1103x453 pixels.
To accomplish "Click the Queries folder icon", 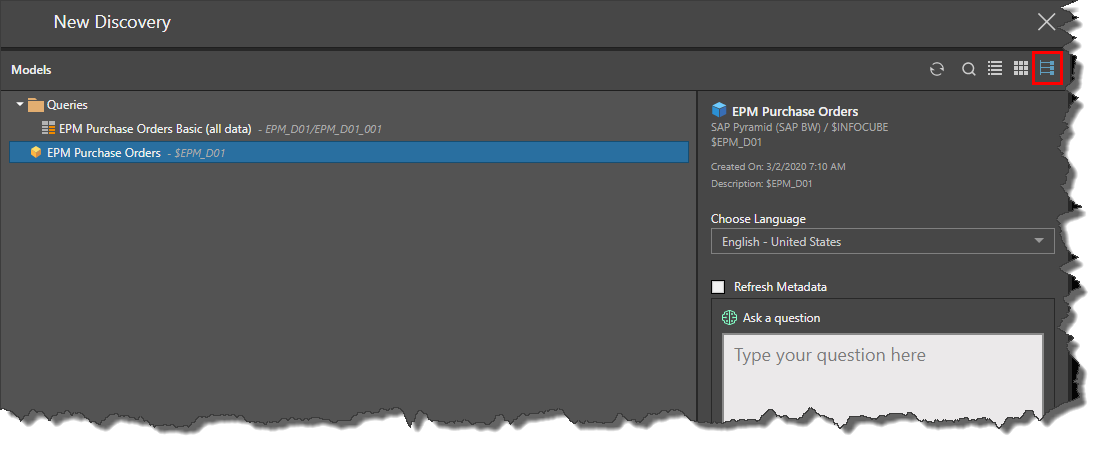I will (36, 106).
